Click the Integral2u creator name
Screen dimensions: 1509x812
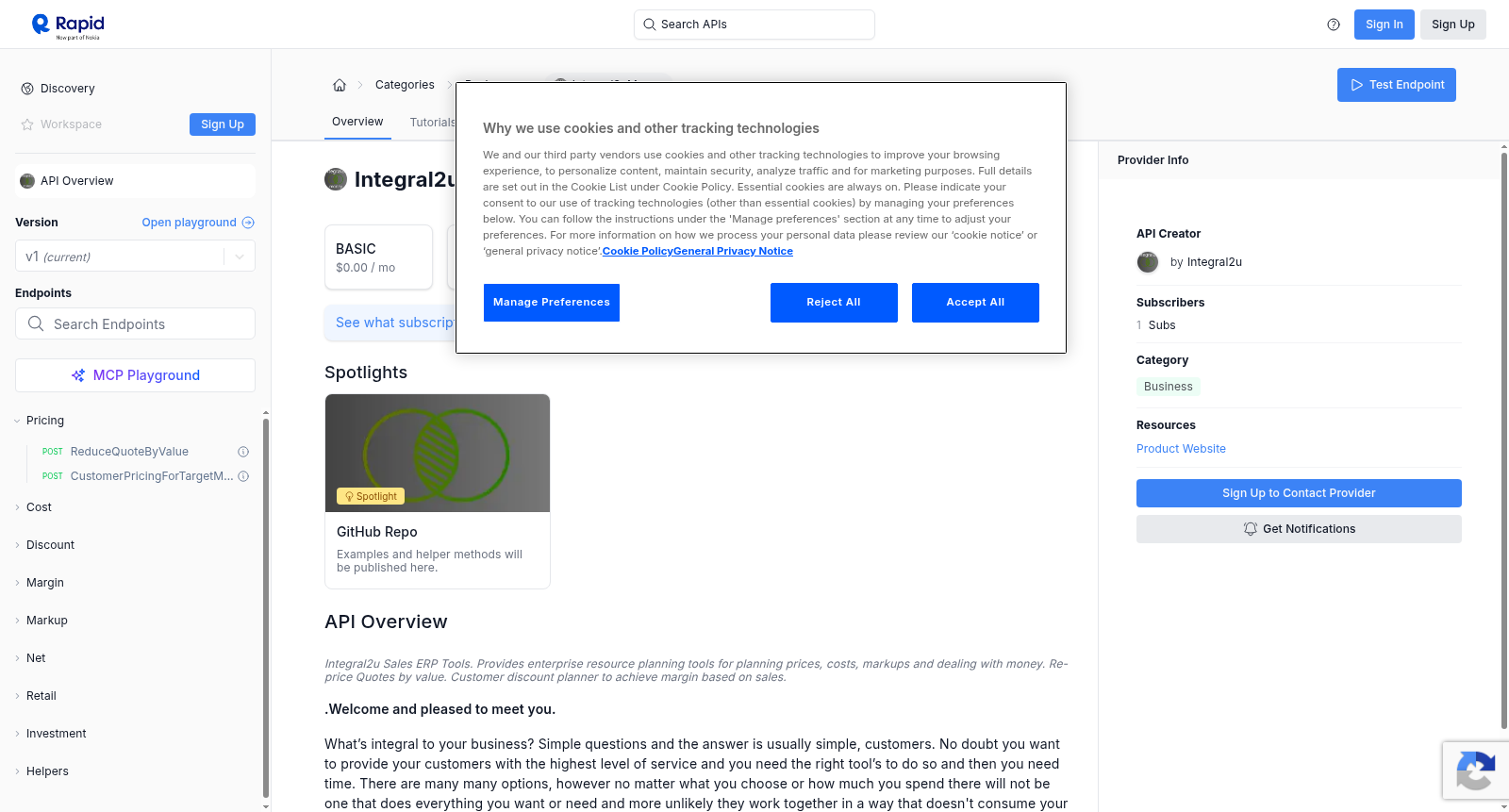1215,262
